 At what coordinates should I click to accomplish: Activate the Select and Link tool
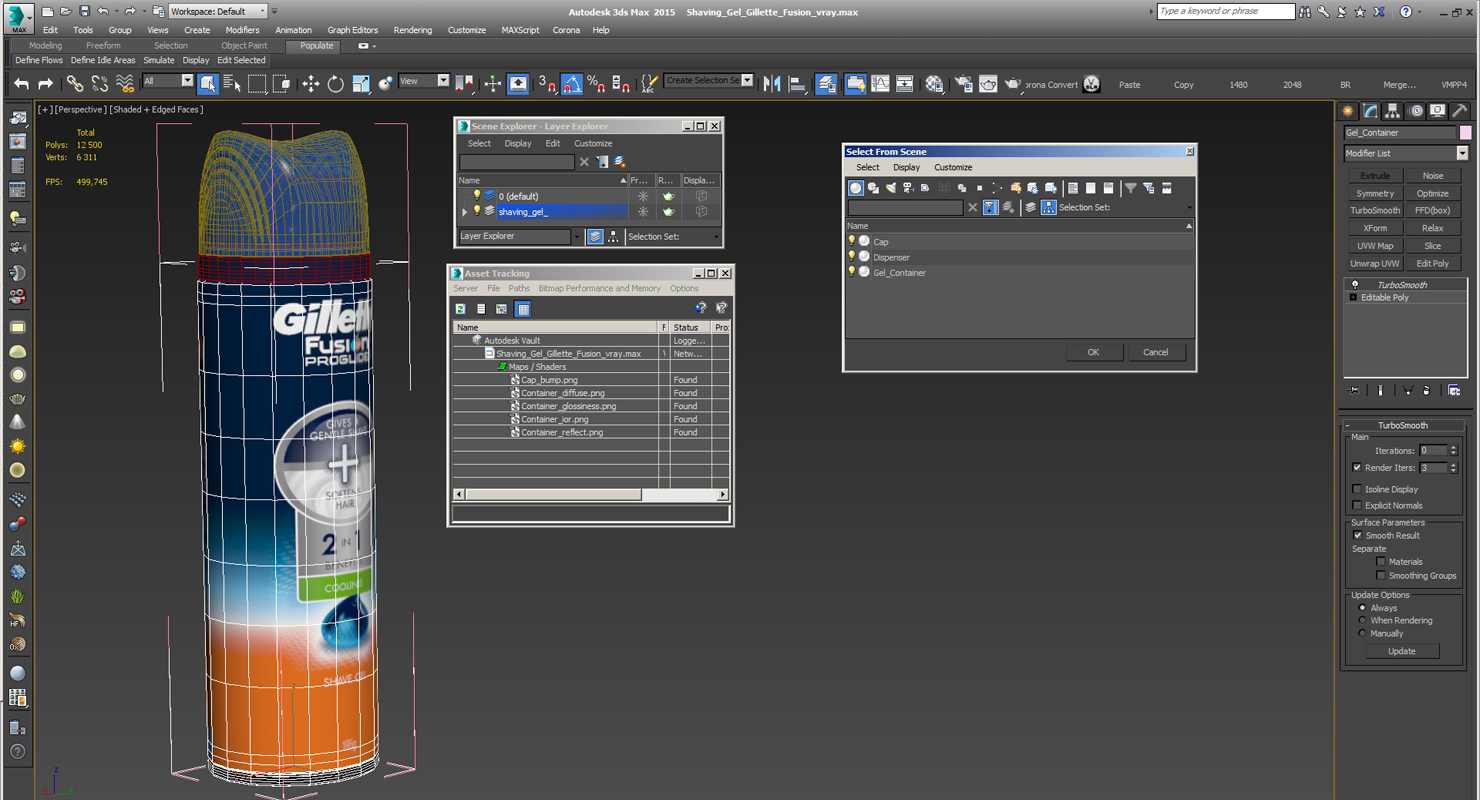(x=75, y=84)
